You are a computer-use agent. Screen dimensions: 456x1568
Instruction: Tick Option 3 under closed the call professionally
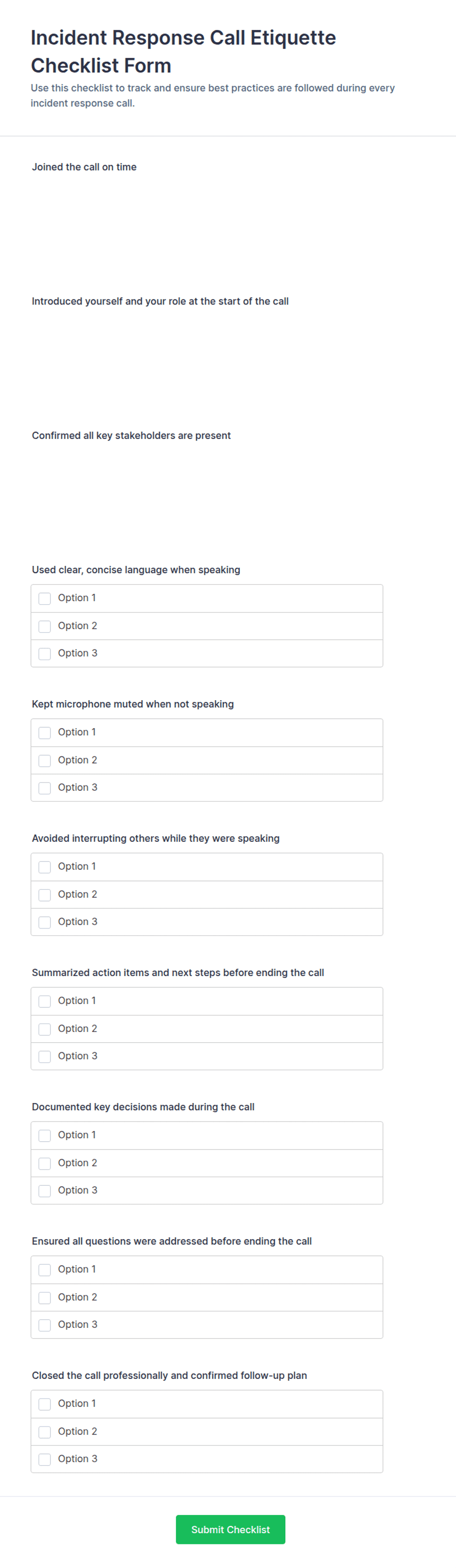pos(45,1460)
